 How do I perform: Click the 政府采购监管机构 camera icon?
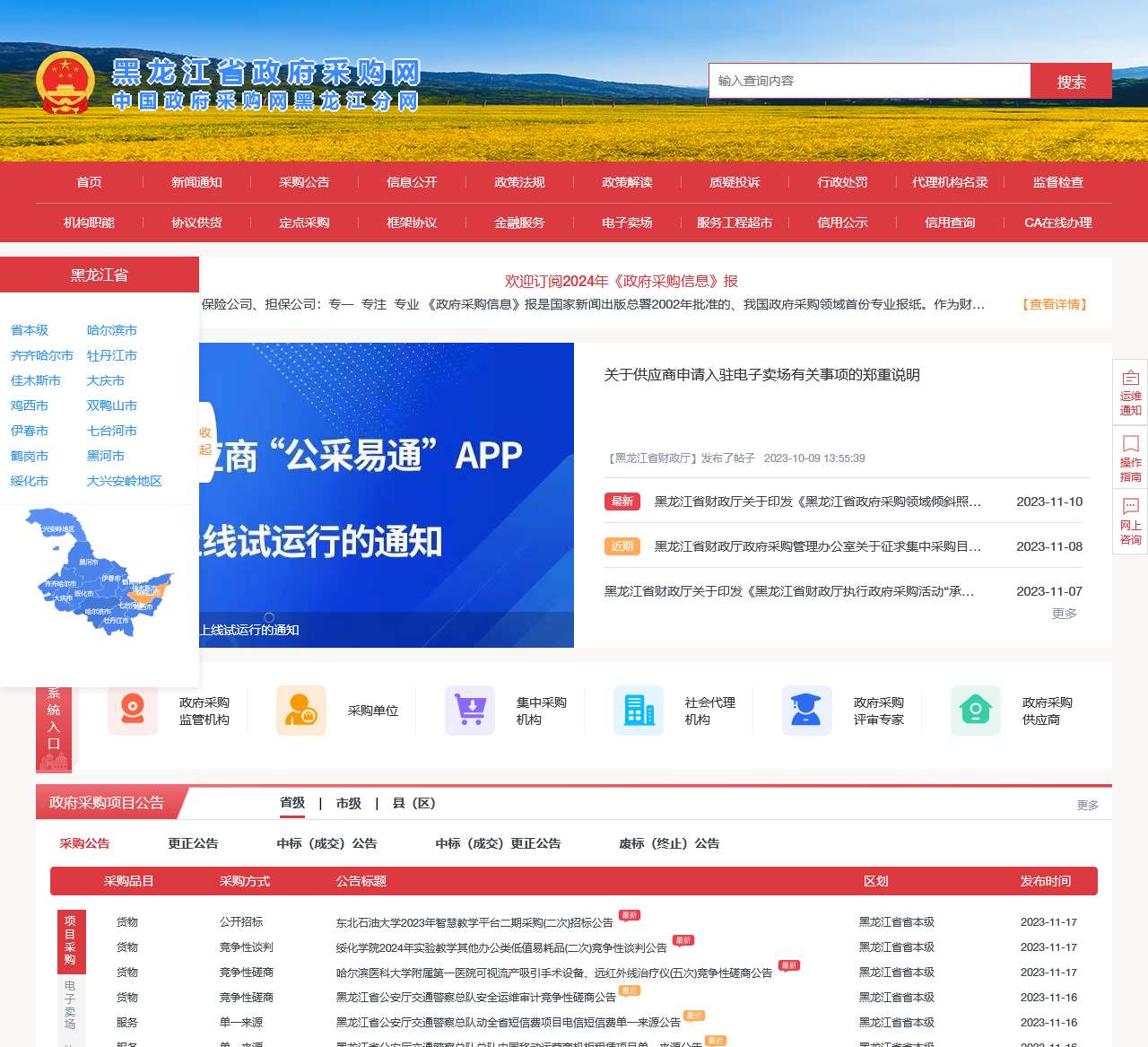coord(133,711)
